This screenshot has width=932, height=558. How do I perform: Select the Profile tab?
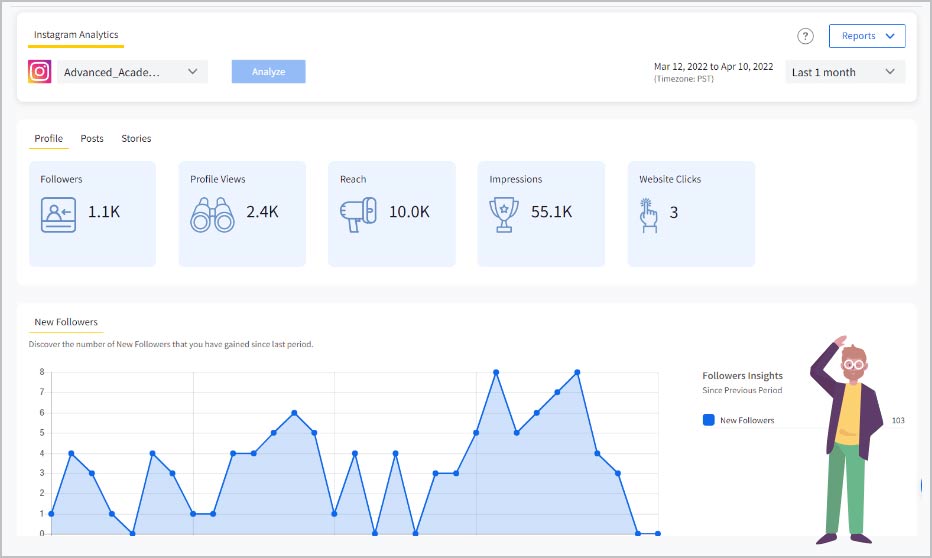48,139
